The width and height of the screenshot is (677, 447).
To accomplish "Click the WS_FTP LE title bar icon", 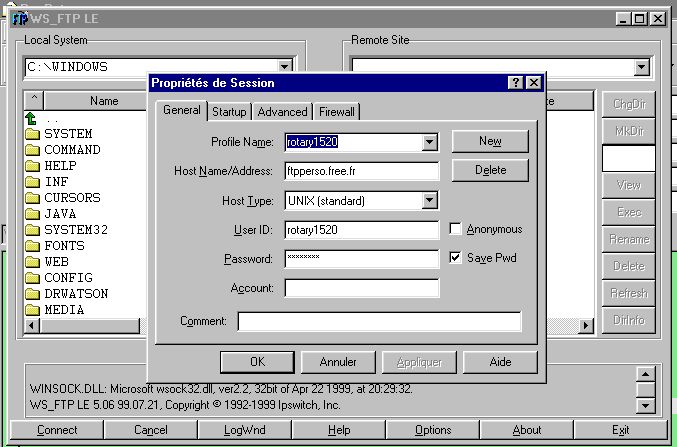I will (20, 19).
